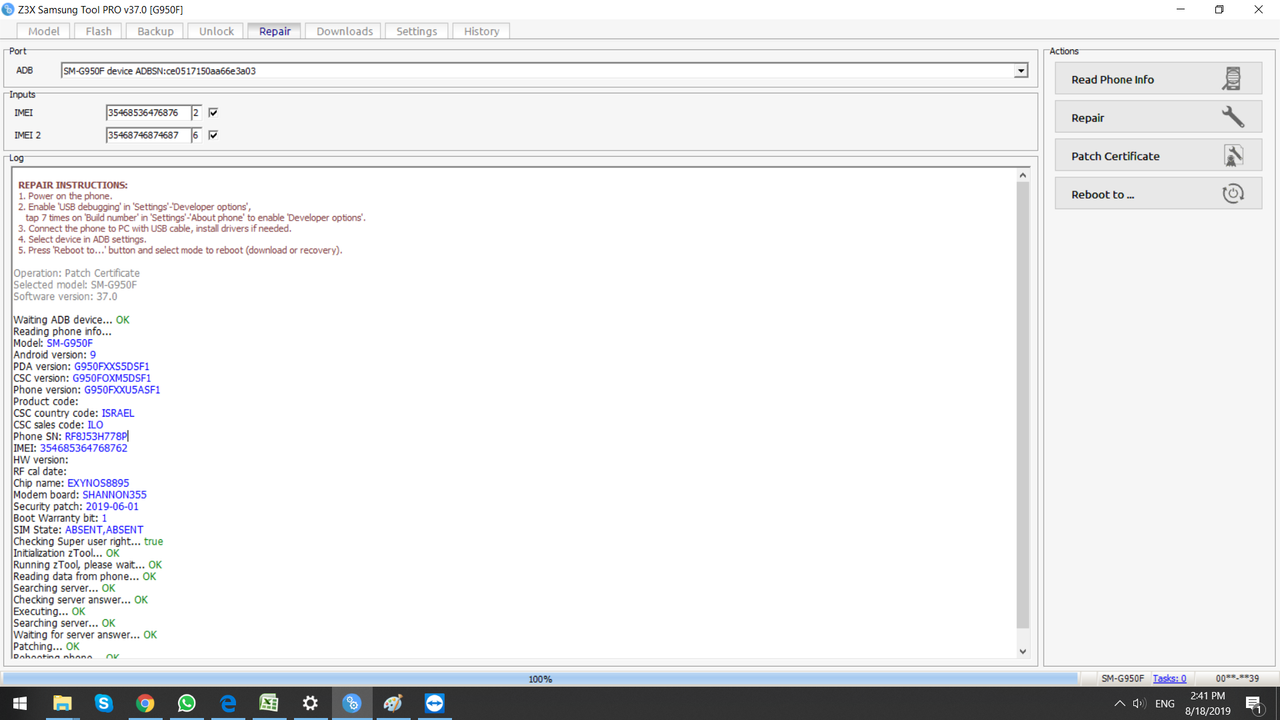Click the log vertical scrollbar thumb
Screen dimensions: 1280x720
[x=1022, y=406]
